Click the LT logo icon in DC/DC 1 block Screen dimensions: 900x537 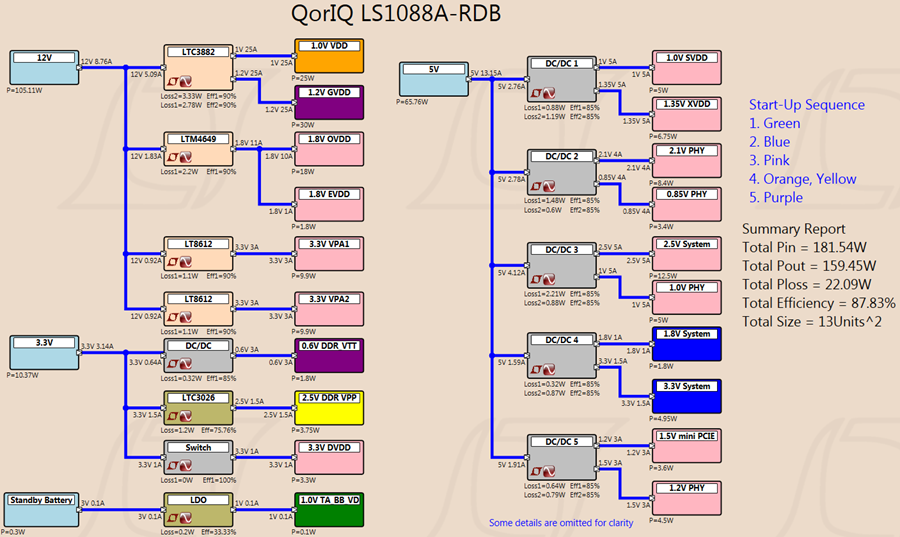point(543,93)
